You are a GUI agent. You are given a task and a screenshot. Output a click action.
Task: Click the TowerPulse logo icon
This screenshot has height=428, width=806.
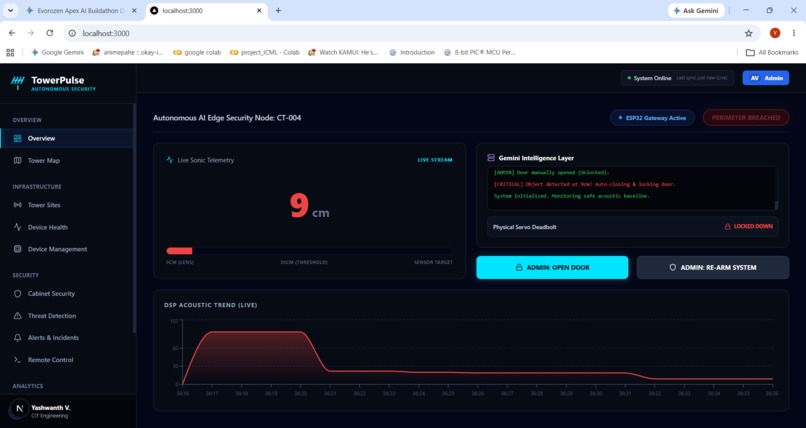tap(17, 82)
